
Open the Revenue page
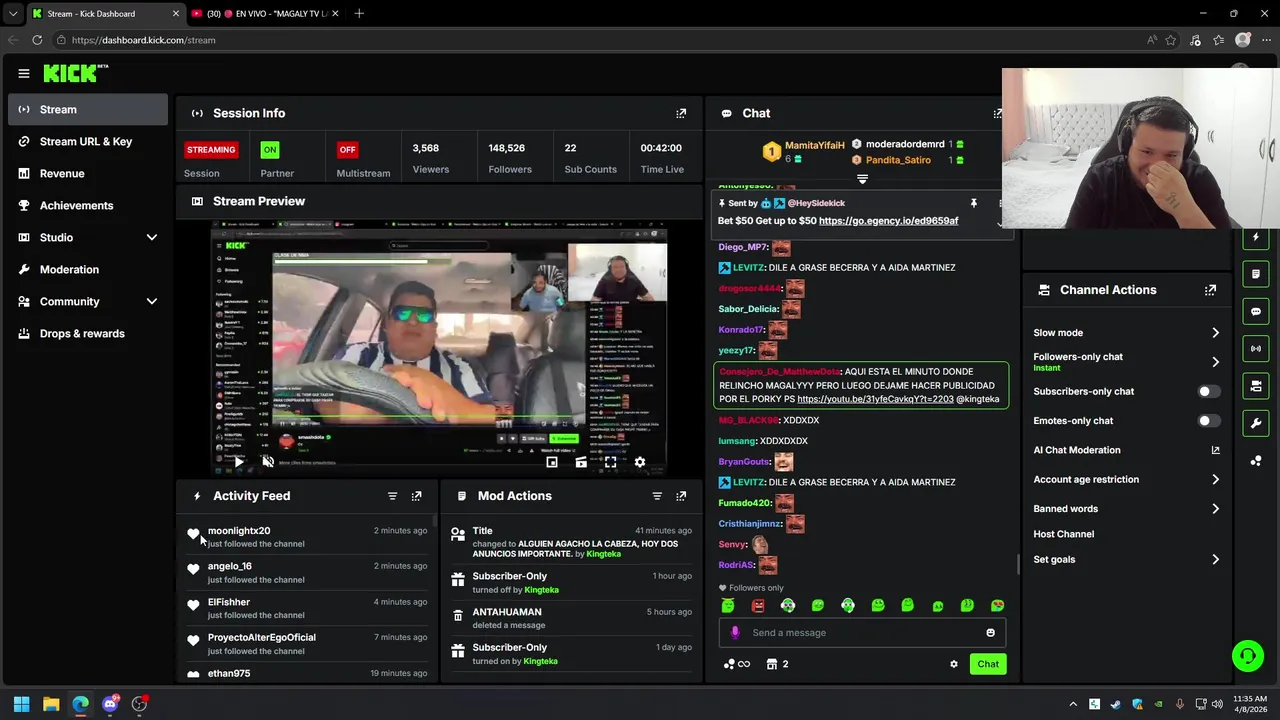pos(88,174)
